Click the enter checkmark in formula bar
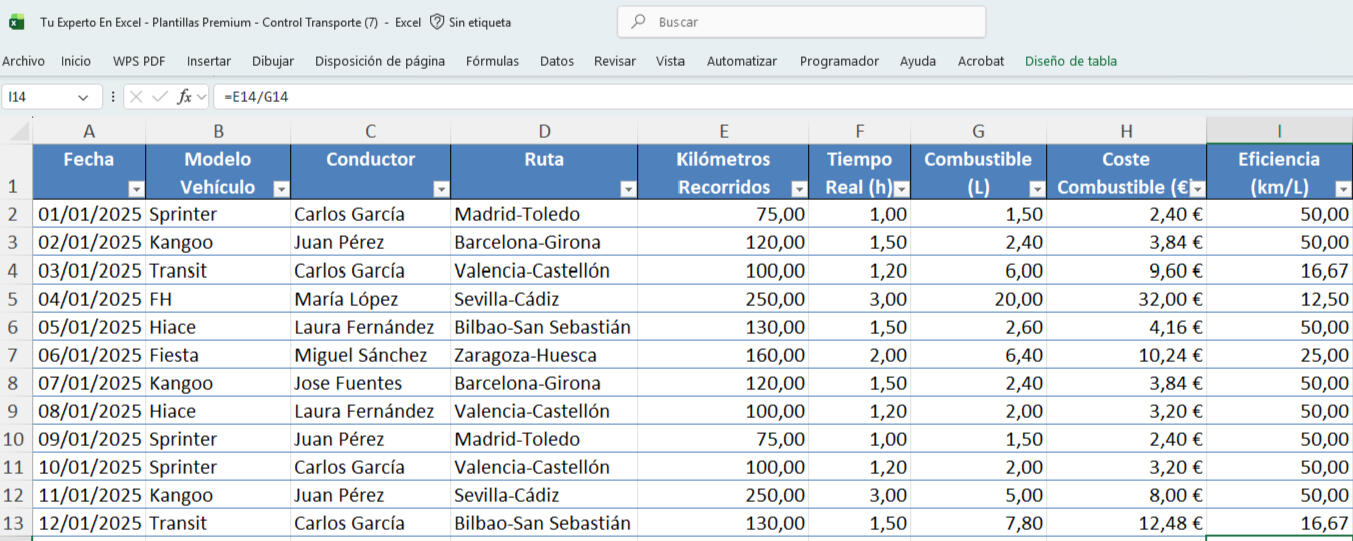 click(159, 97)
